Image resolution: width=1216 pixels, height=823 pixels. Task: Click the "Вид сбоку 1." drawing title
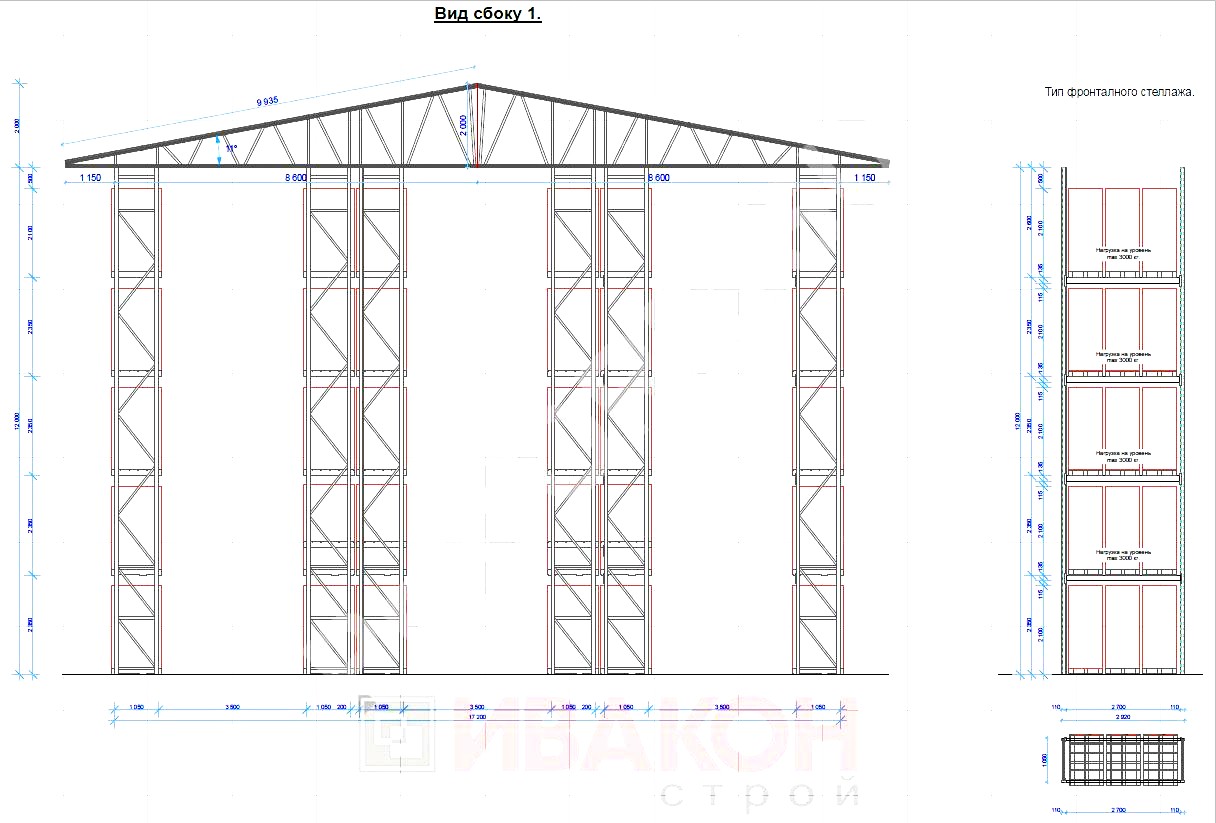tap(487, 14)
